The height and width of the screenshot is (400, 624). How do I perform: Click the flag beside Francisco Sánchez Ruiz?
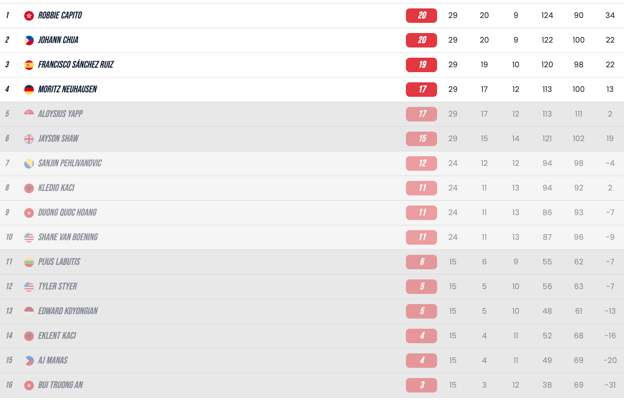29,65
